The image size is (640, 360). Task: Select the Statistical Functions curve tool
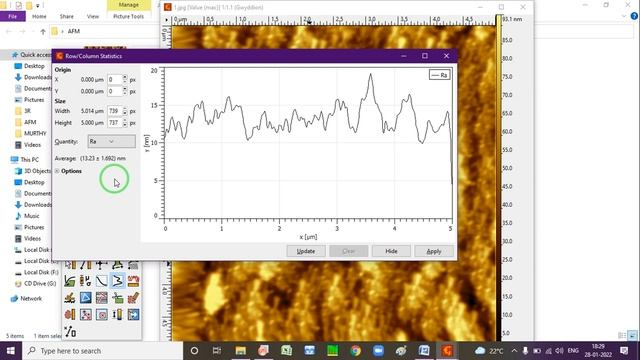click(x=101, y=281)
